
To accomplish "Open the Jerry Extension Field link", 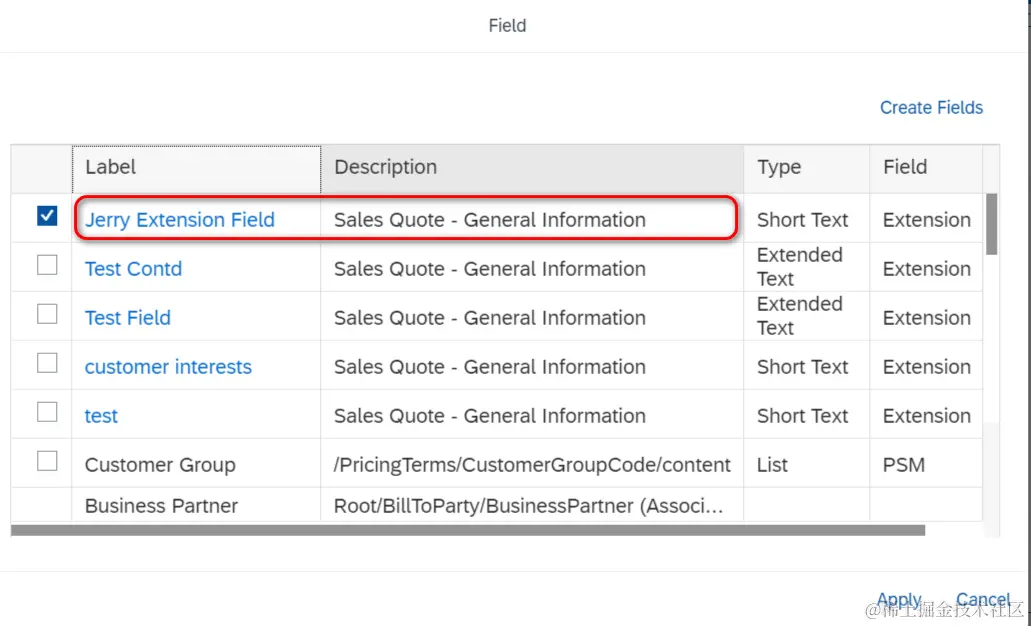I will (179, 220).
